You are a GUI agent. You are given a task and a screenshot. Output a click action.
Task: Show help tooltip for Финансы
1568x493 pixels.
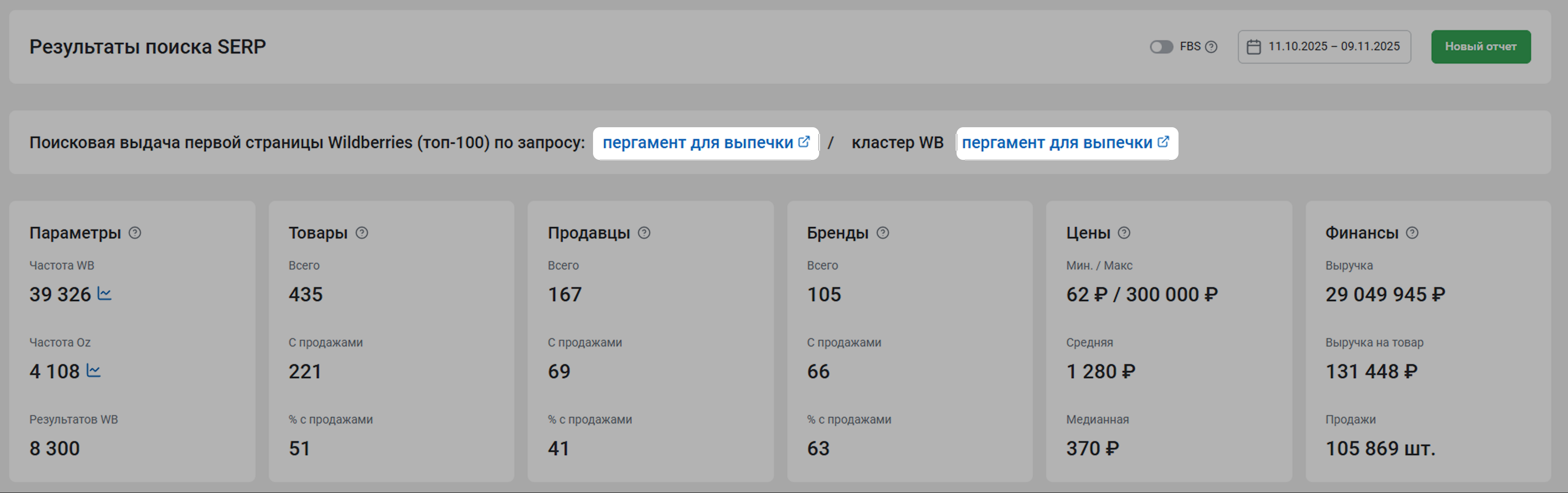[x=1412, y=233]
